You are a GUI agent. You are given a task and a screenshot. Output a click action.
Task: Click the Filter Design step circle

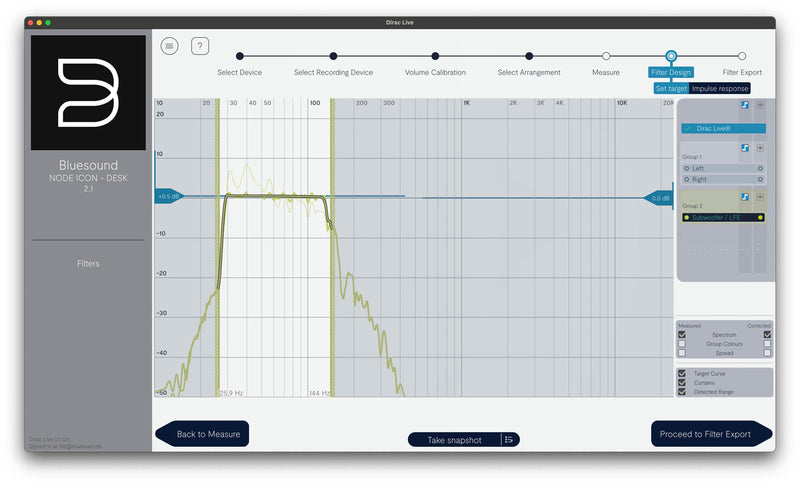[x=671, y=56]
